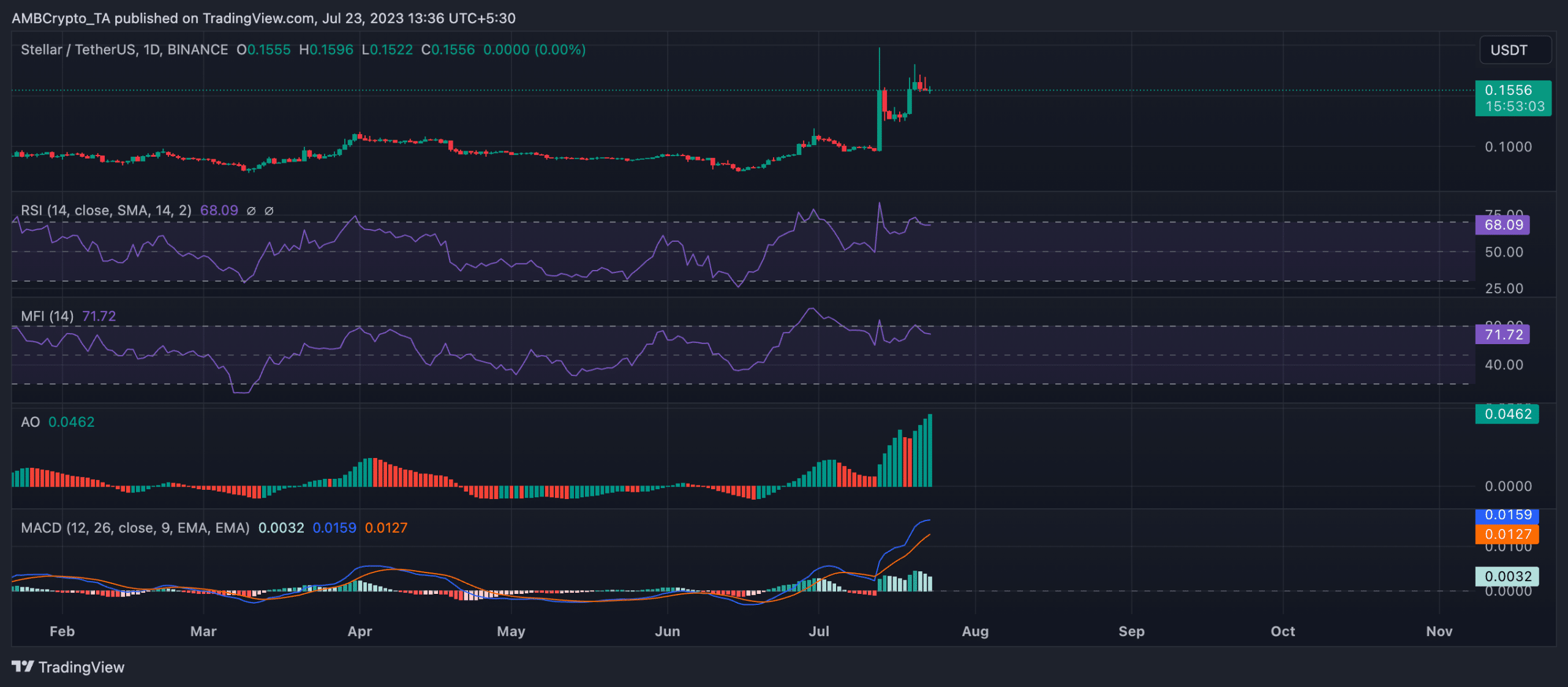Click the blue 0.0159 MACD axis label

click(x=1507, y=516)
